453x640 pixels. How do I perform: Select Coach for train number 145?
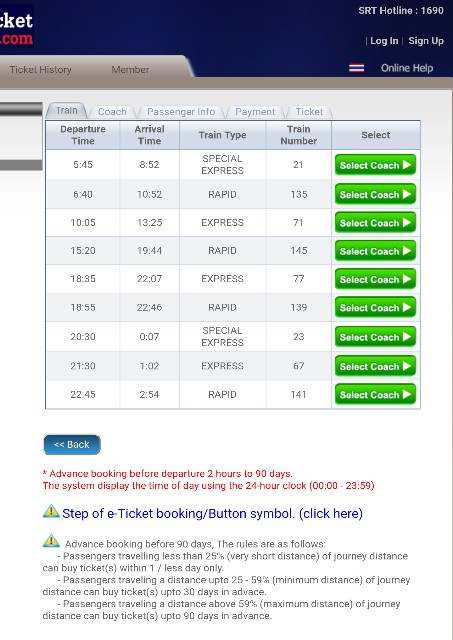pyautogui.click(x=375, y=251)
